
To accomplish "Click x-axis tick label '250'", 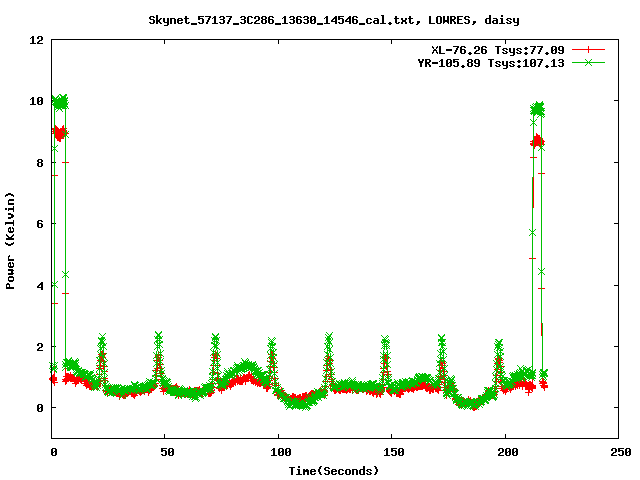I will (x=621, y=452).
